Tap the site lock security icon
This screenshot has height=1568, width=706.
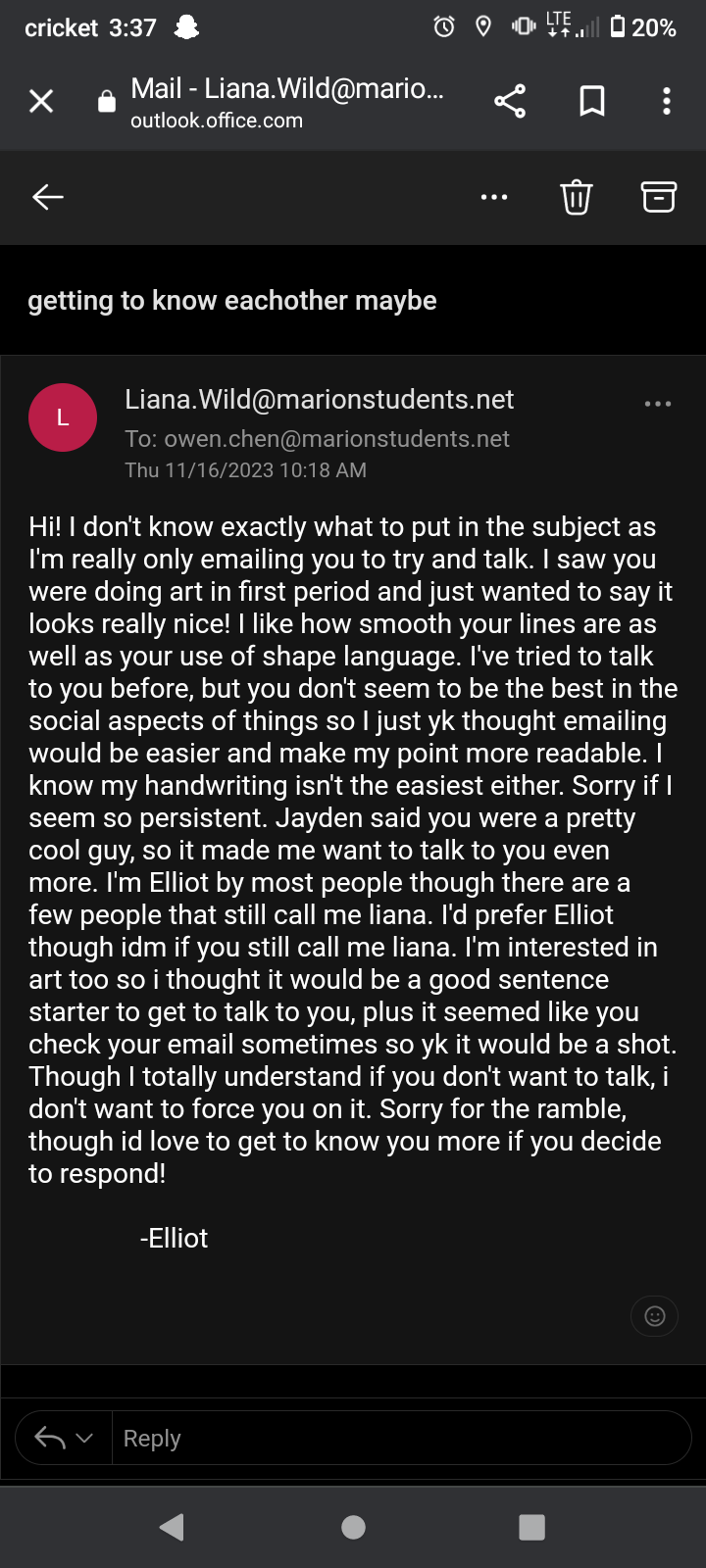point(107,102)
